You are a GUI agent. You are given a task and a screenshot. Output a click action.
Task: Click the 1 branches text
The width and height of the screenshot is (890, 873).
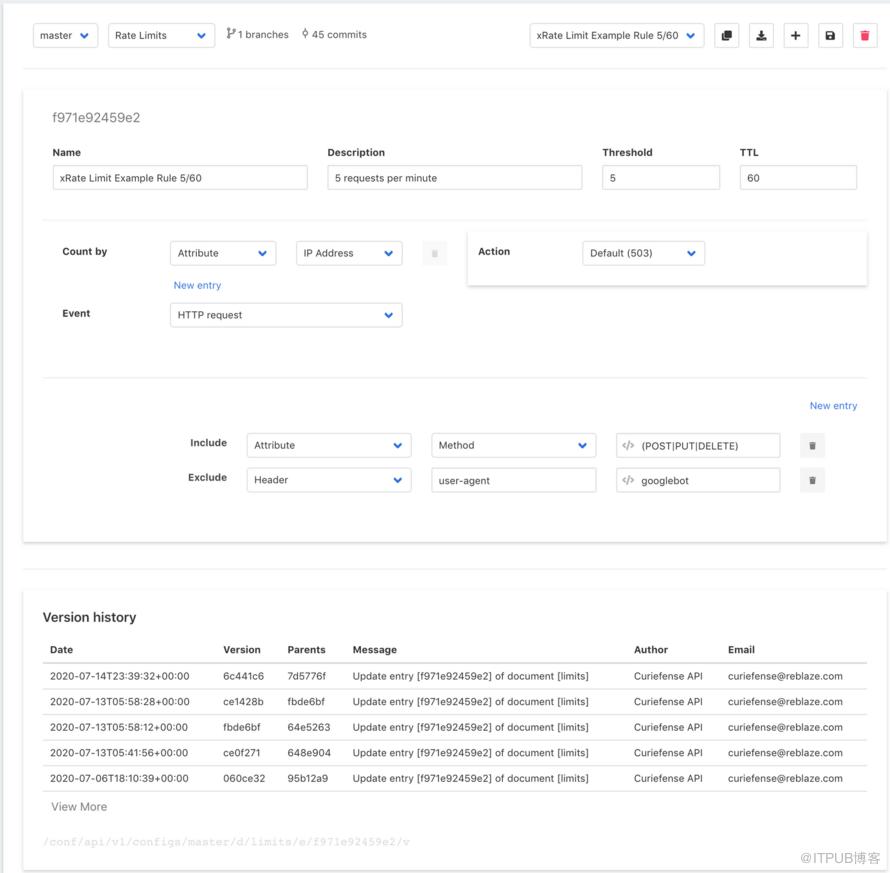[x=263, y=35]
